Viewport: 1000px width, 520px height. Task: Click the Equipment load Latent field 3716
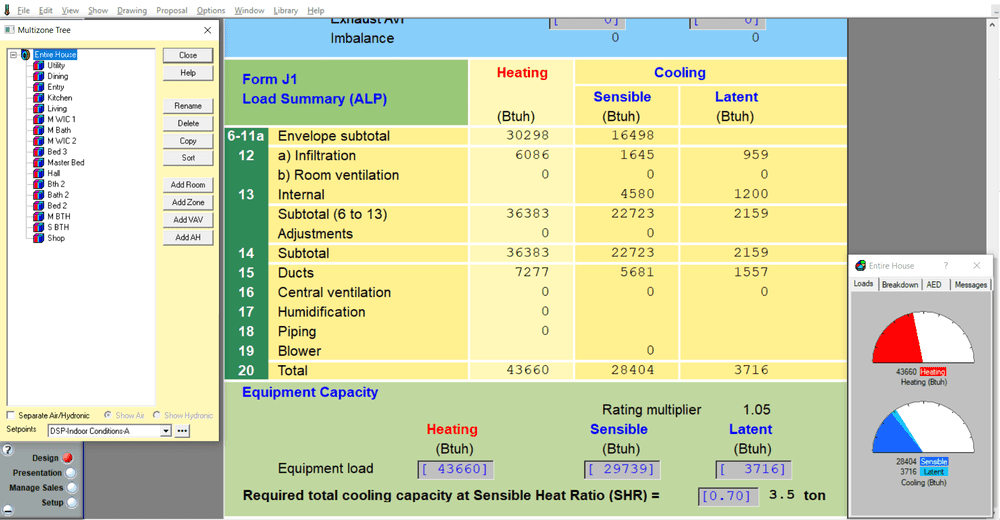753,470
